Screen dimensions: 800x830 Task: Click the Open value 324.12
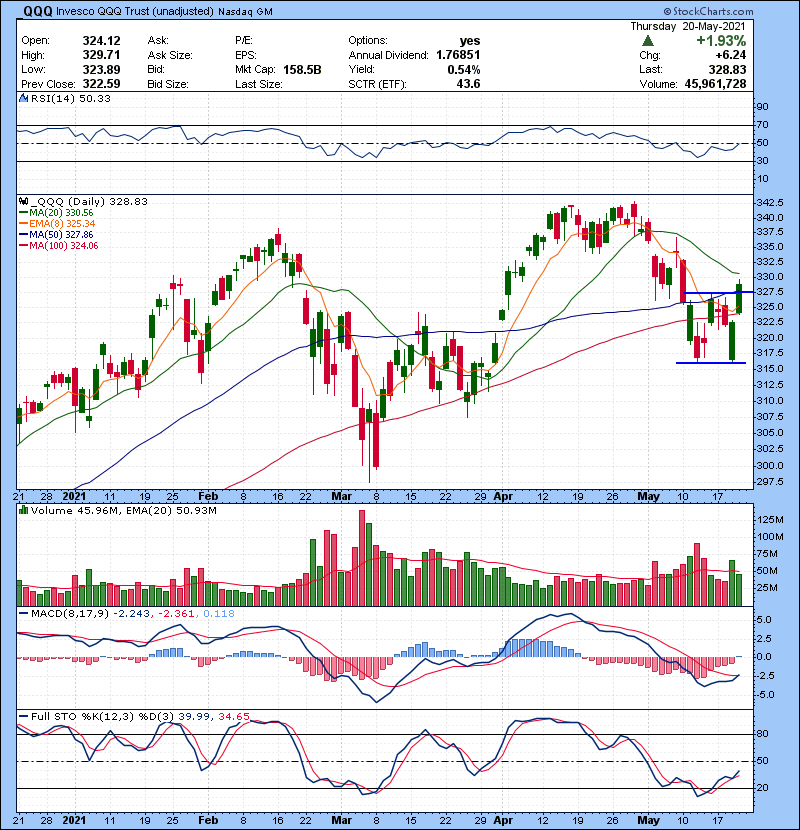pos(101,41)
